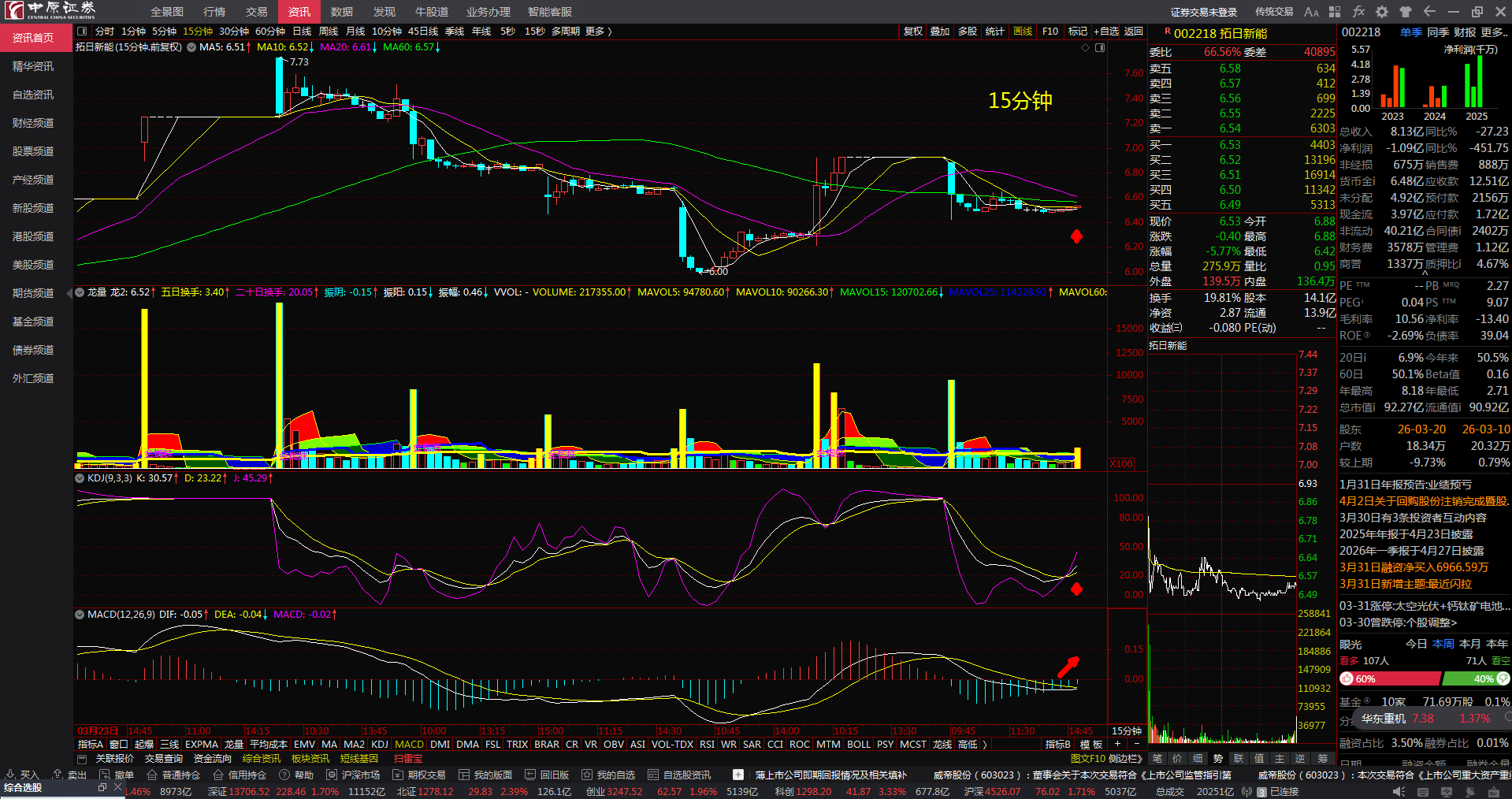This screenshot has height=799, width=1512.
Task: Open 扫雷宝 link
Action: pyautogui.click(x=408, y=759)
